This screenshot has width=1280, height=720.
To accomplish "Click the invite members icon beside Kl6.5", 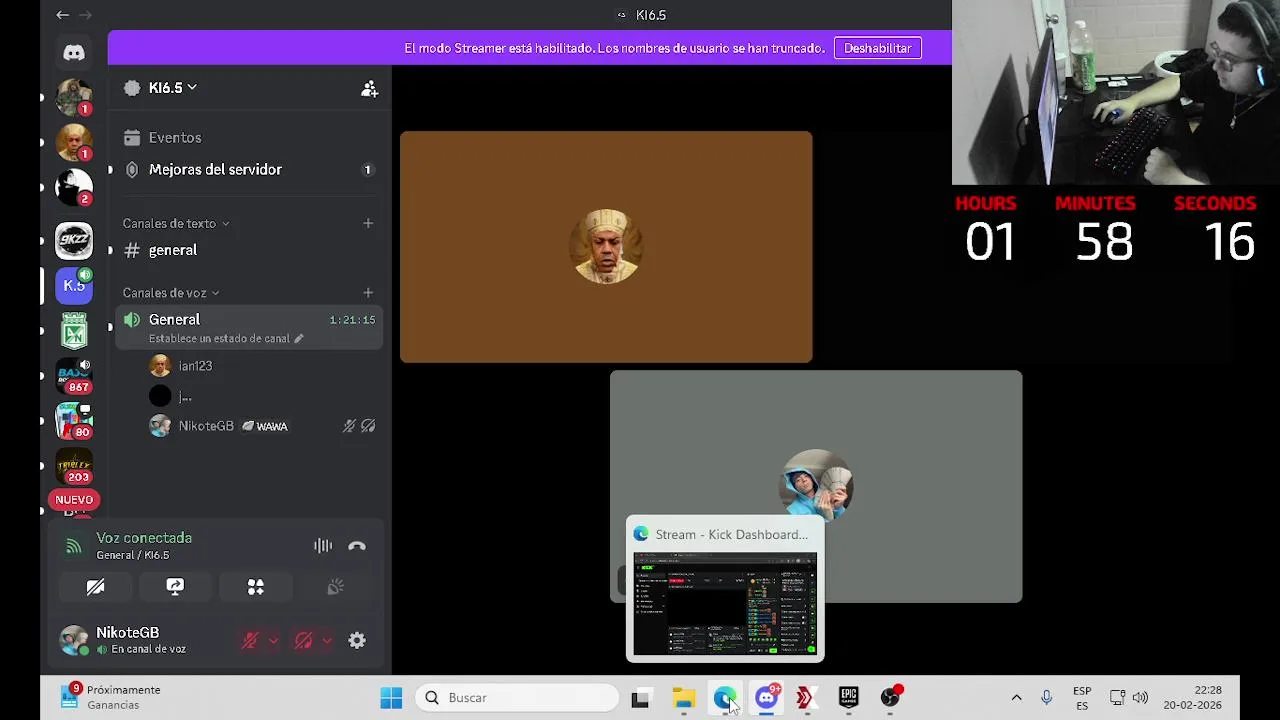I will point(369,88).
